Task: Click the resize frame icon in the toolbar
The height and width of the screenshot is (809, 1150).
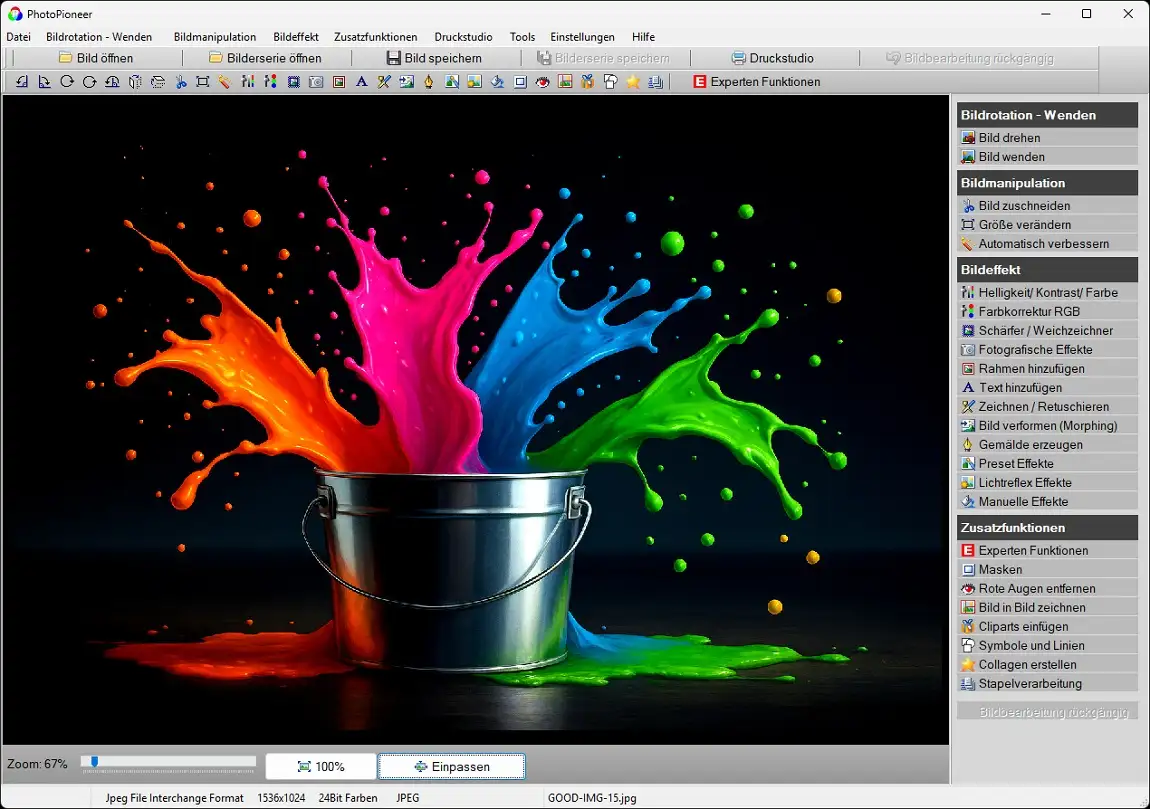Action: 203,82
